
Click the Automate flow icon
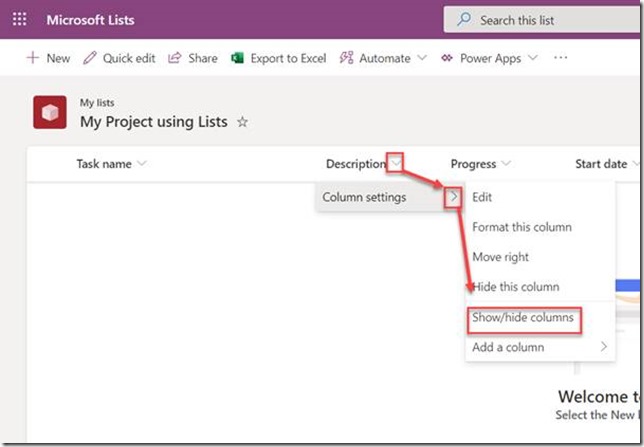coord(347,58)
